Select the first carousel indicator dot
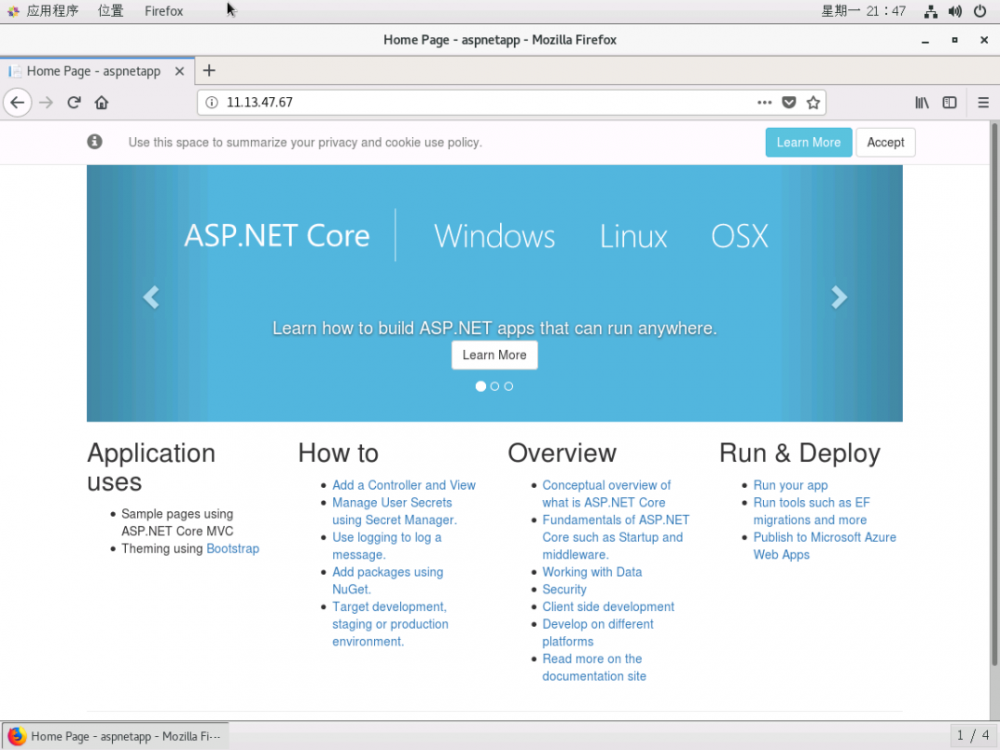The width and height of the screenshot is (1000, 750). 481,386
